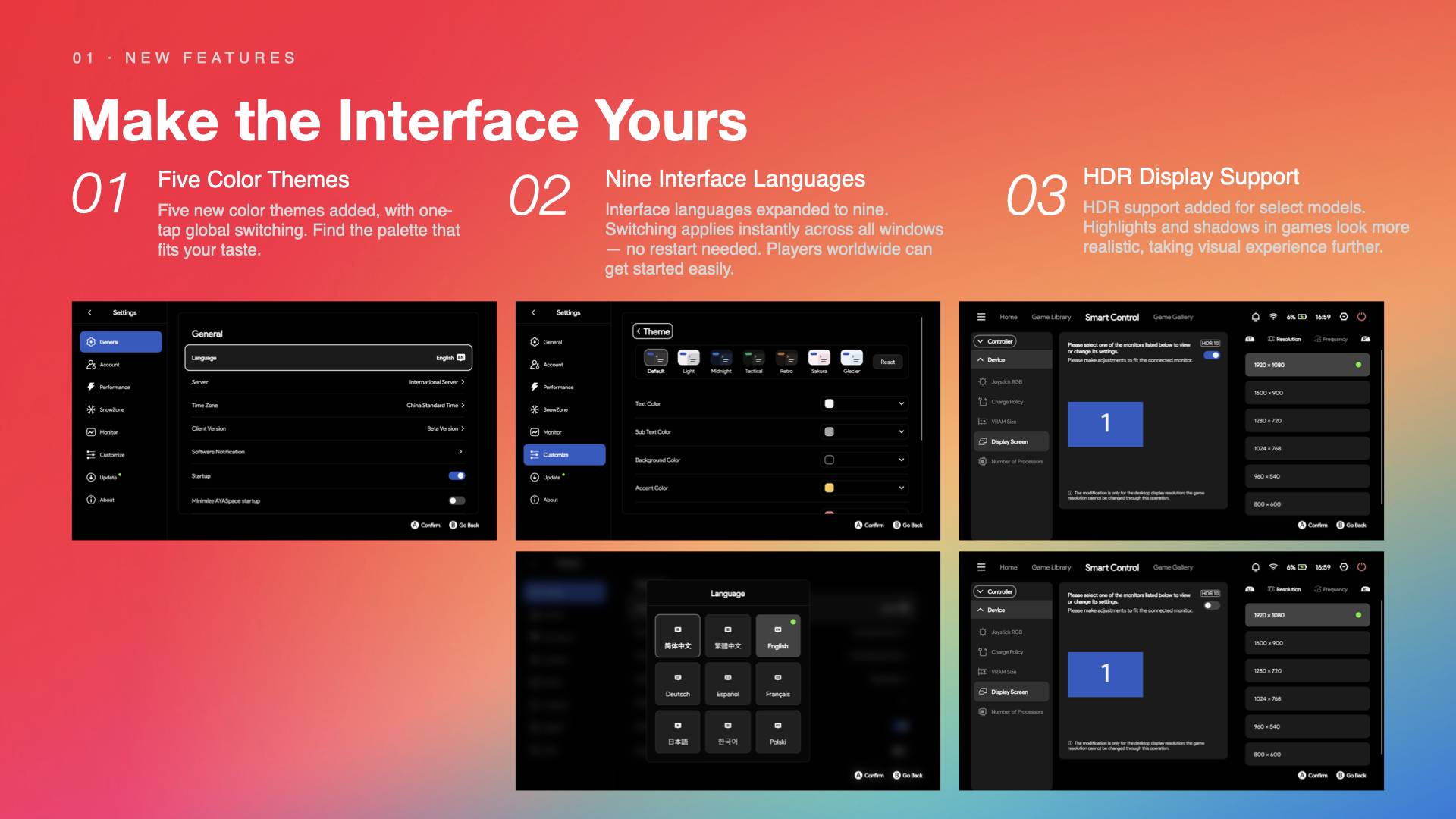Collapse Device section on HDR-disabled screen
Image resolution: width=1456 pixels, height=819 pixels.
[x=1012, y=610]
